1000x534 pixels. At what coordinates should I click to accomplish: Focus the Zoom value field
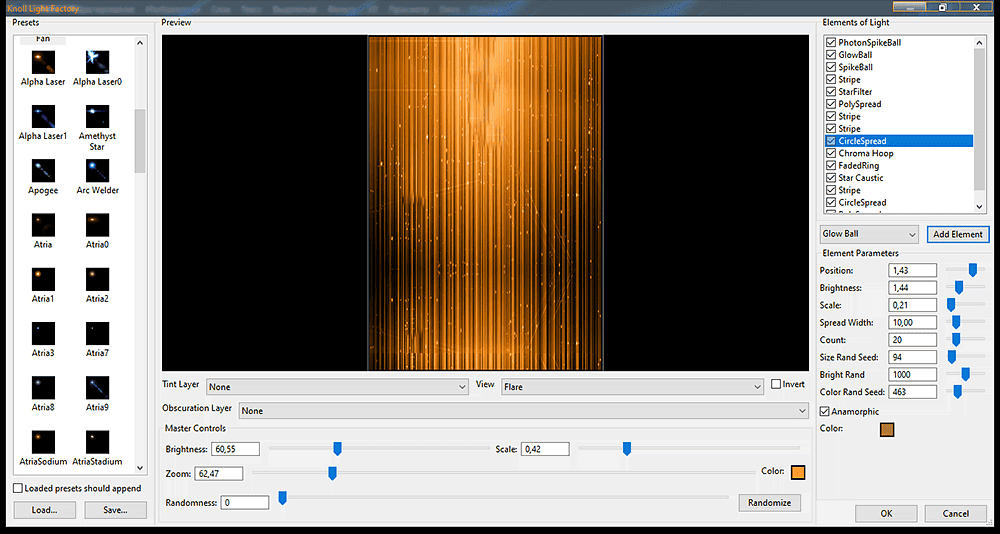click(x=219, y=473)
